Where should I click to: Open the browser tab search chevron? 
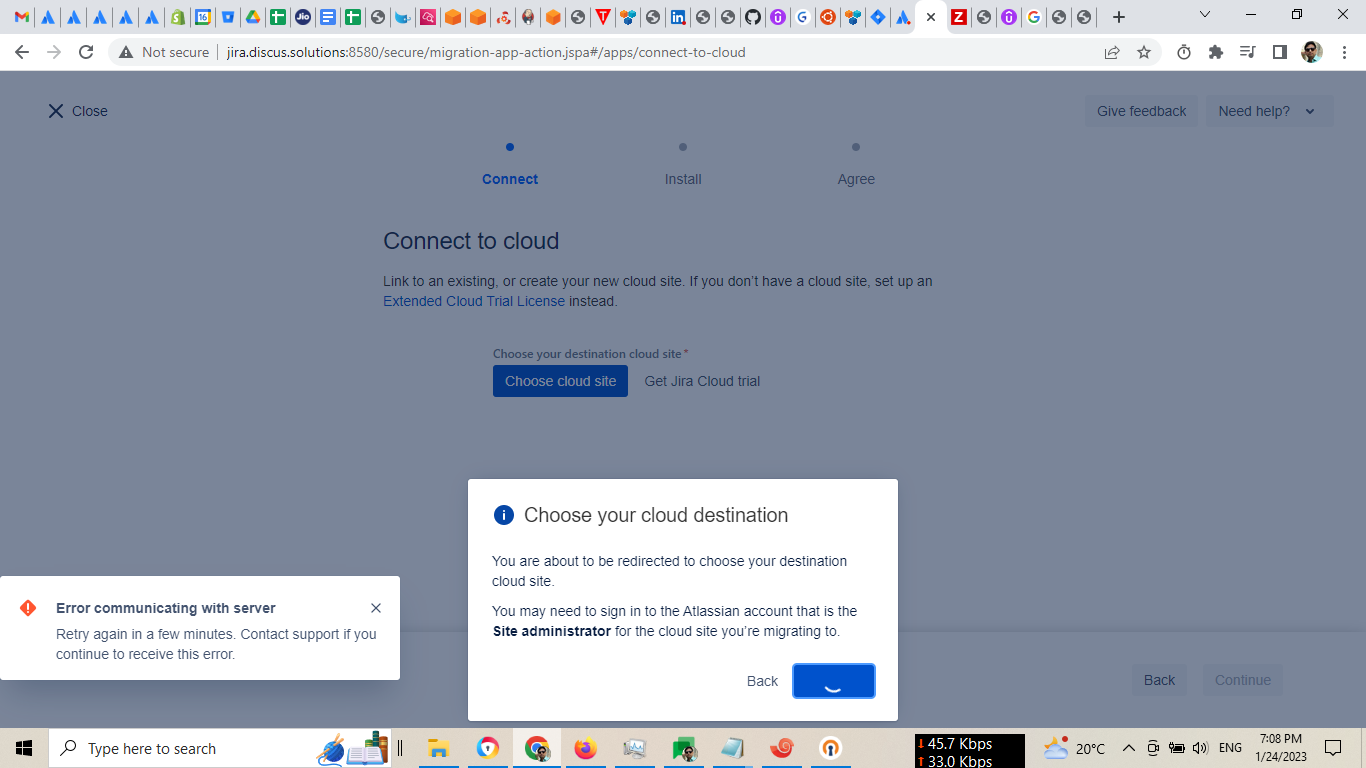click(x=1205, y=16)
